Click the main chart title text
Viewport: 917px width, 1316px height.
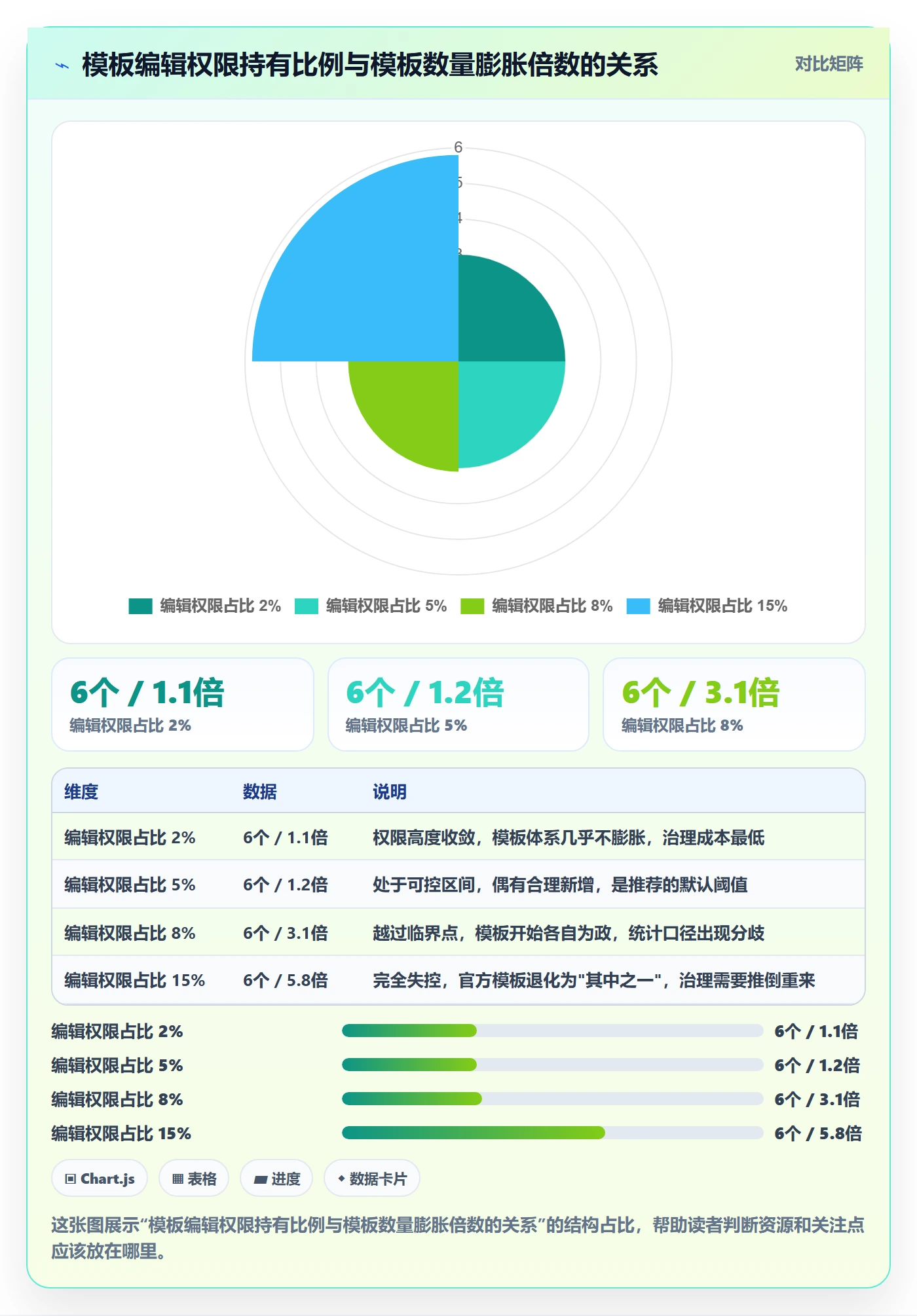tap(370, 65)
